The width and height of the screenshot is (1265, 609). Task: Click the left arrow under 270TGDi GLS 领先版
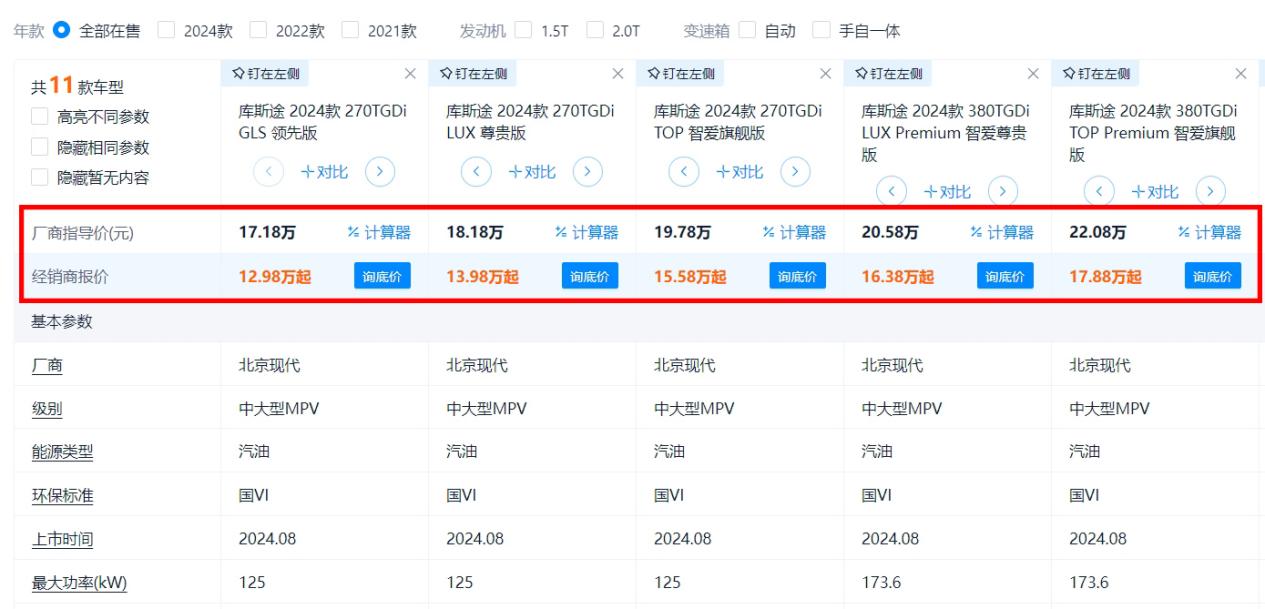(x=268, y=171)
